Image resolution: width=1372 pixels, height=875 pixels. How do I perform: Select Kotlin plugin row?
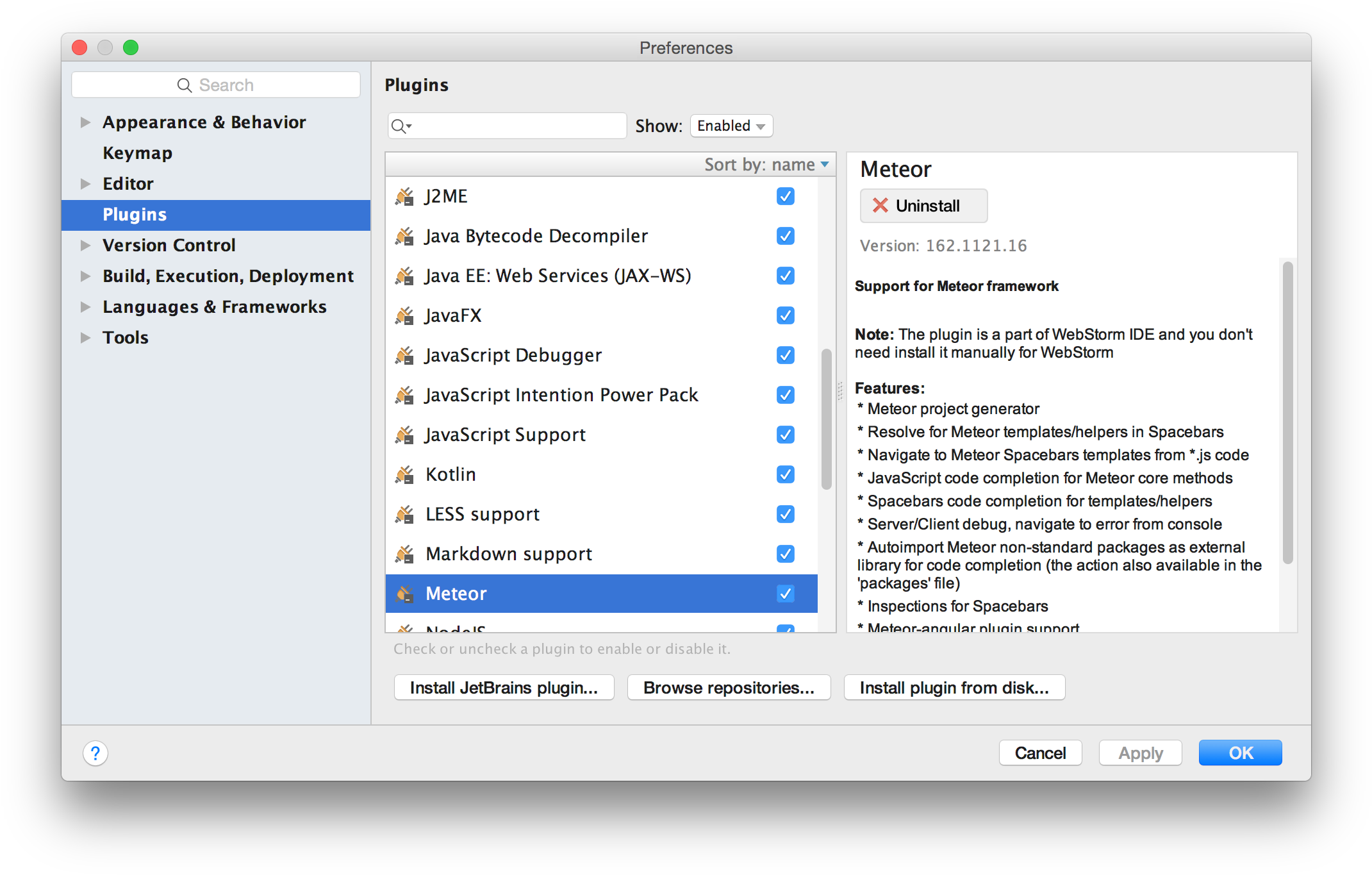(x=601, y=474)
